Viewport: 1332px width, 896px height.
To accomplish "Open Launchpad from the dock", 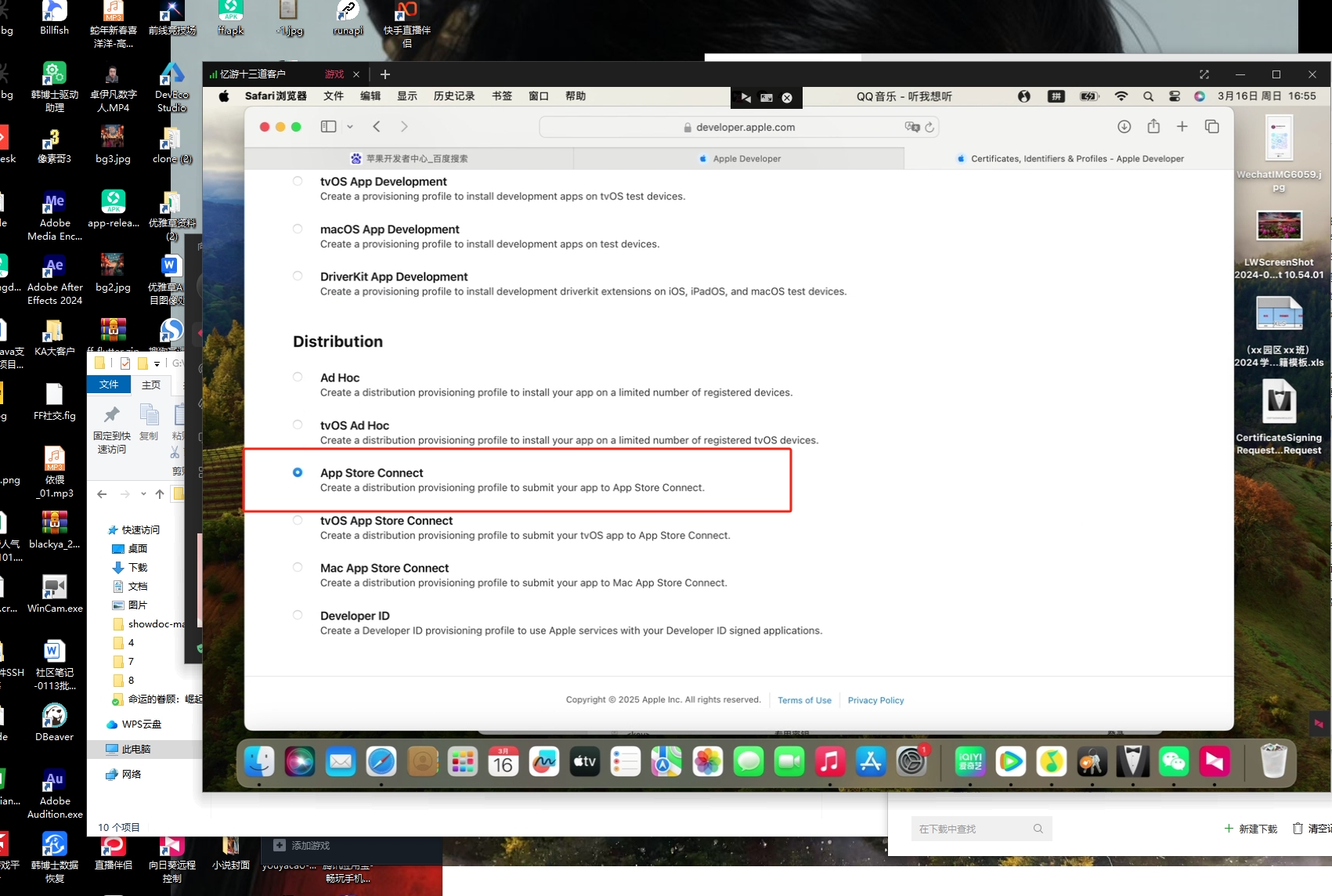I will click(463, 761).
